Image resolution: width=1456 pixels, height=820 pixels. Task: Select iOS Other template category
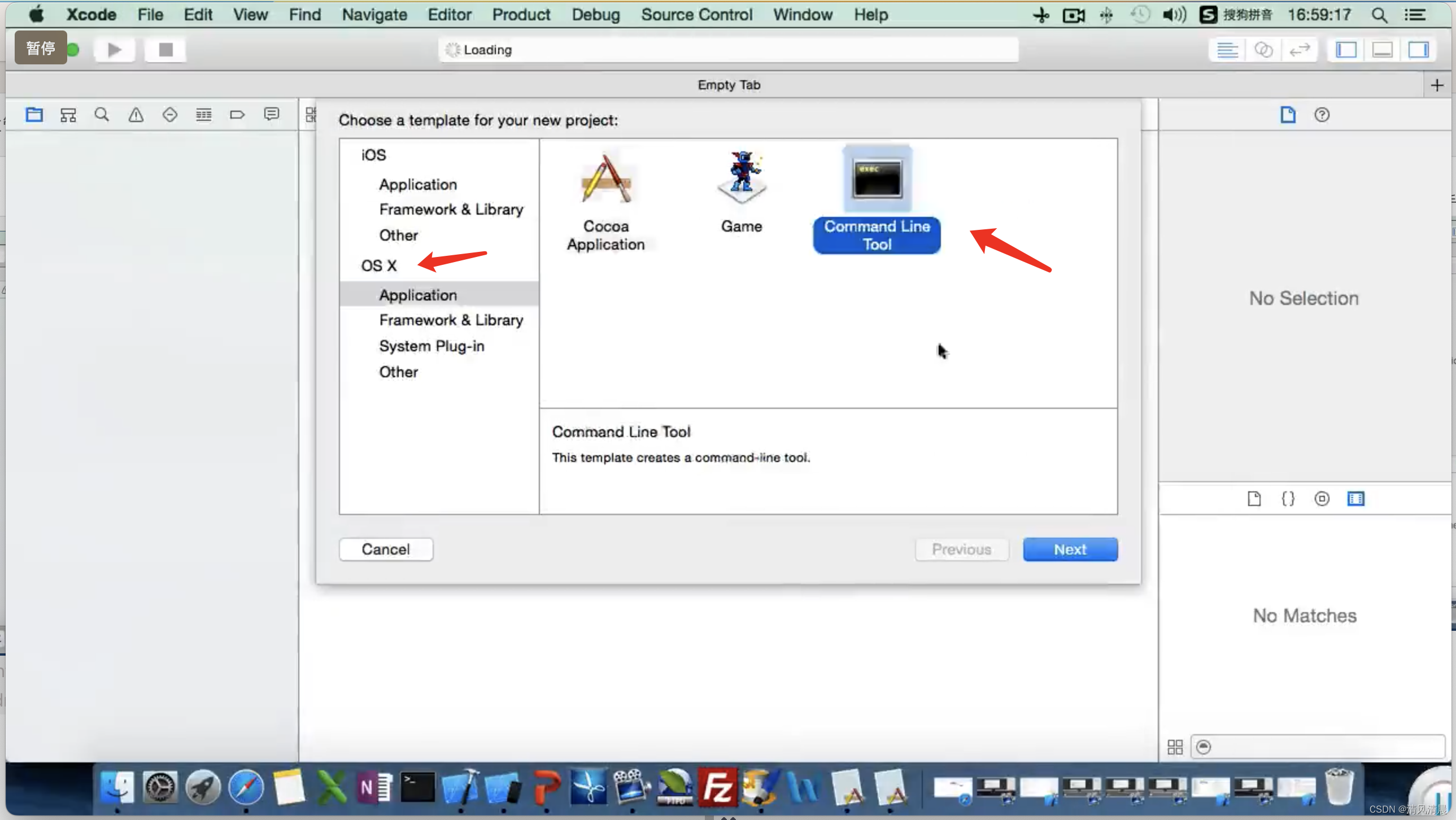click(x=399, y=234)
